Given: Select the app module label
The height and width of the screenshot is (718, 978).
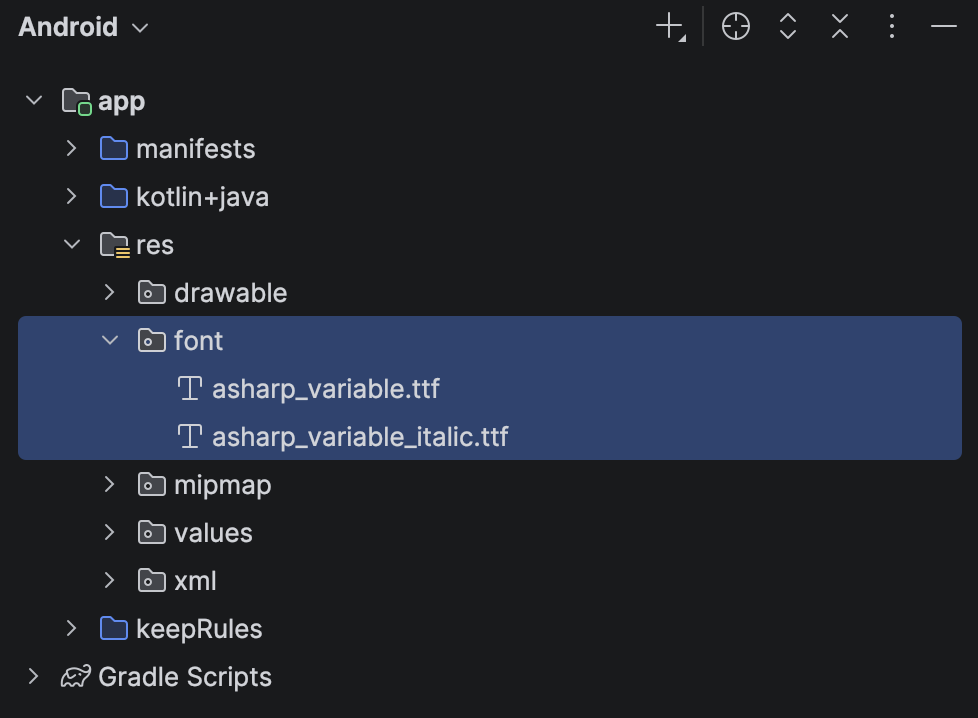Looking at the screenshot, I should click(x=122, y=102).
